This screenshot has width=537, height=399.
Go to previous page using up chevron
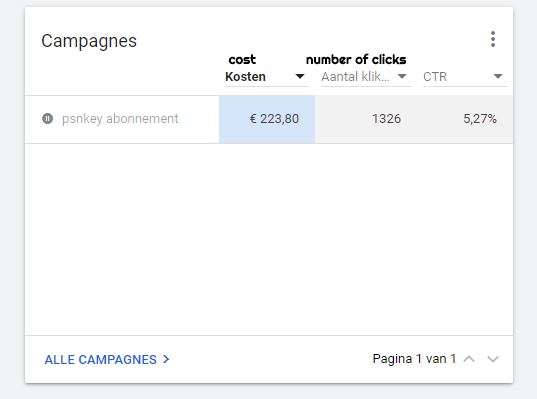pos(469,359)
